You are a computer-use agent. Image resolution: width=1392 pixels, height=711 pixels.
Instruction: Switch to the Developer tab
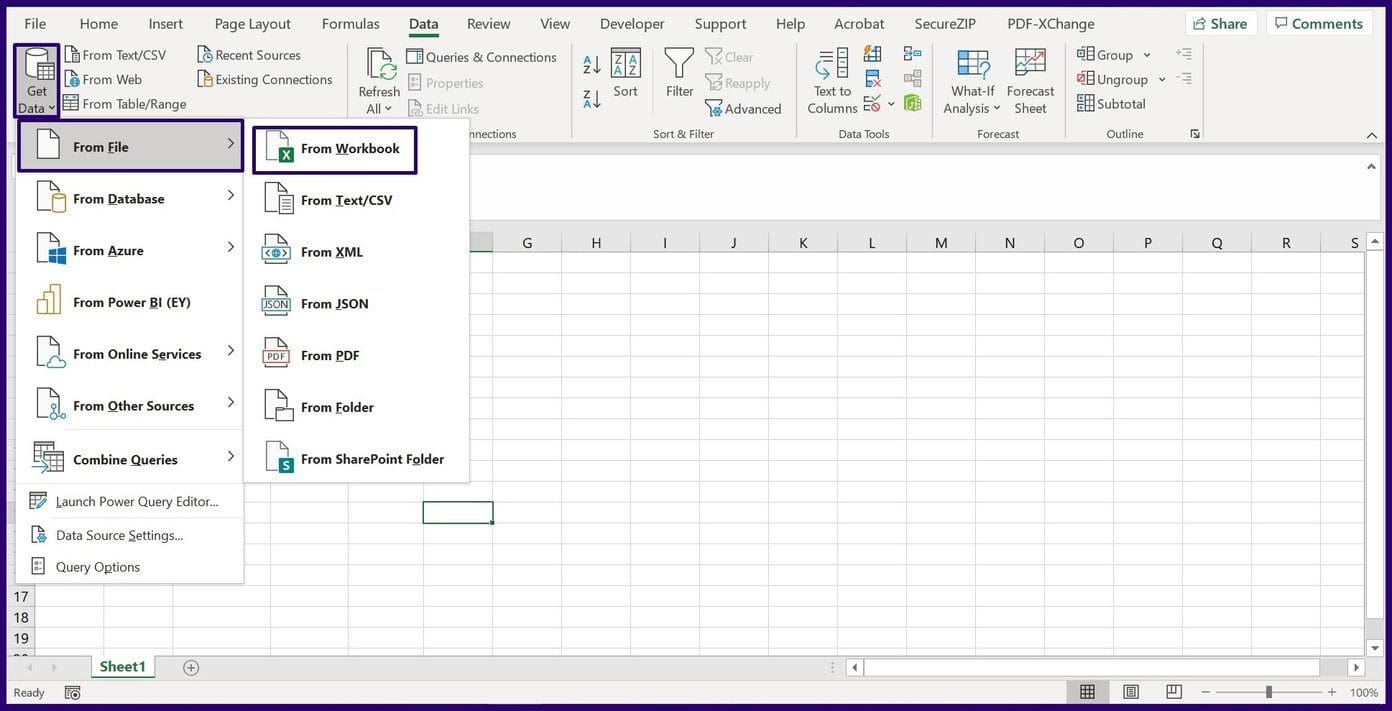(634, 23)
